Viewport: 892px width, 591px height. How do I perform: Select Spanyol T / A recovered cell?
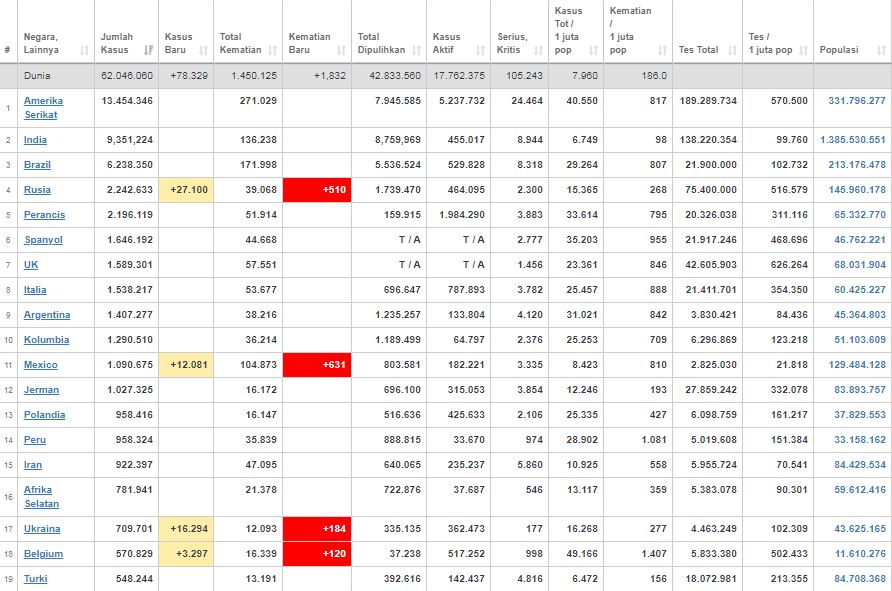[x=389, y=240]
